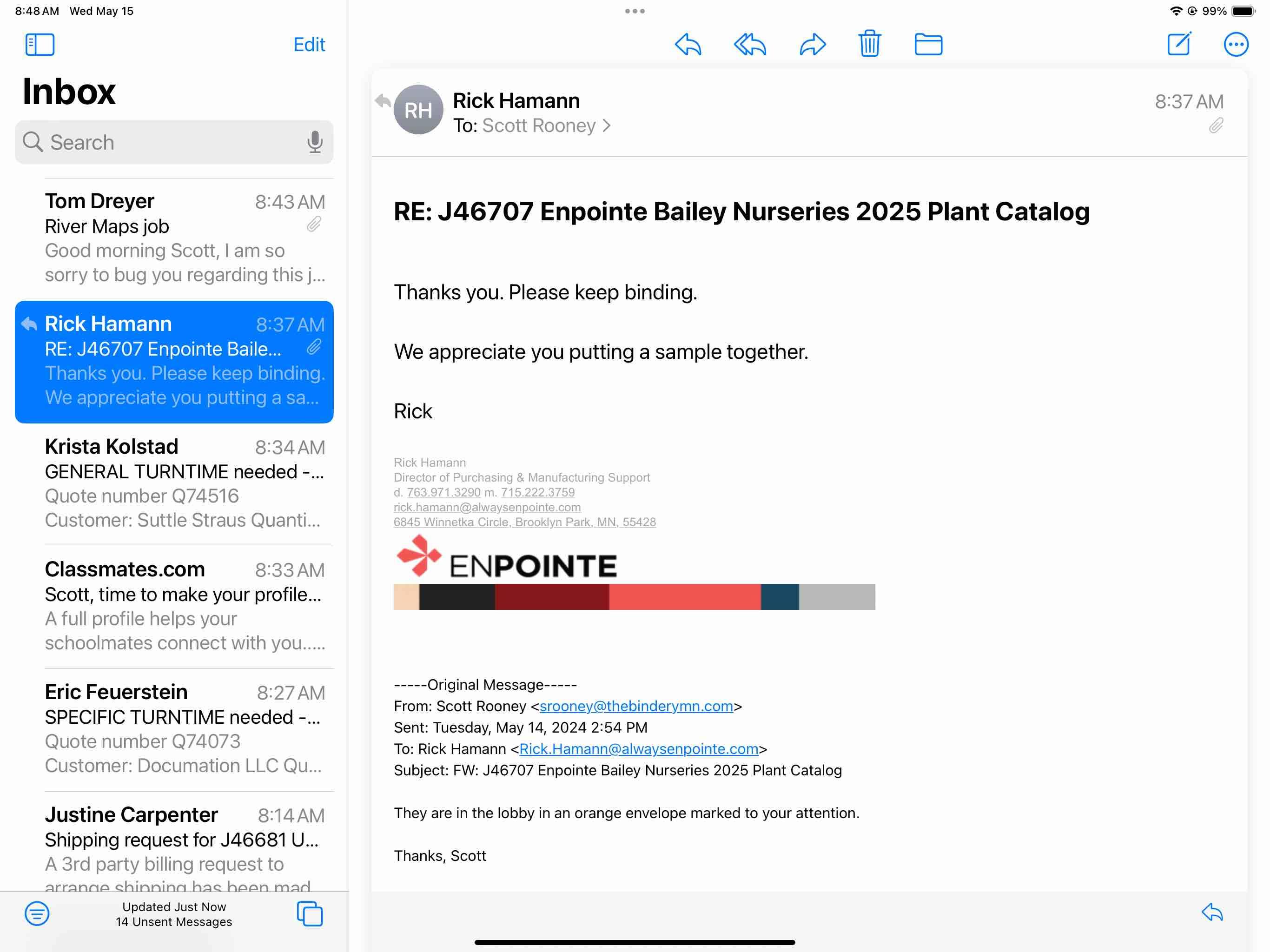
Task: Toggle the mailbox sidebar icon
Action: tap(40, 44)
